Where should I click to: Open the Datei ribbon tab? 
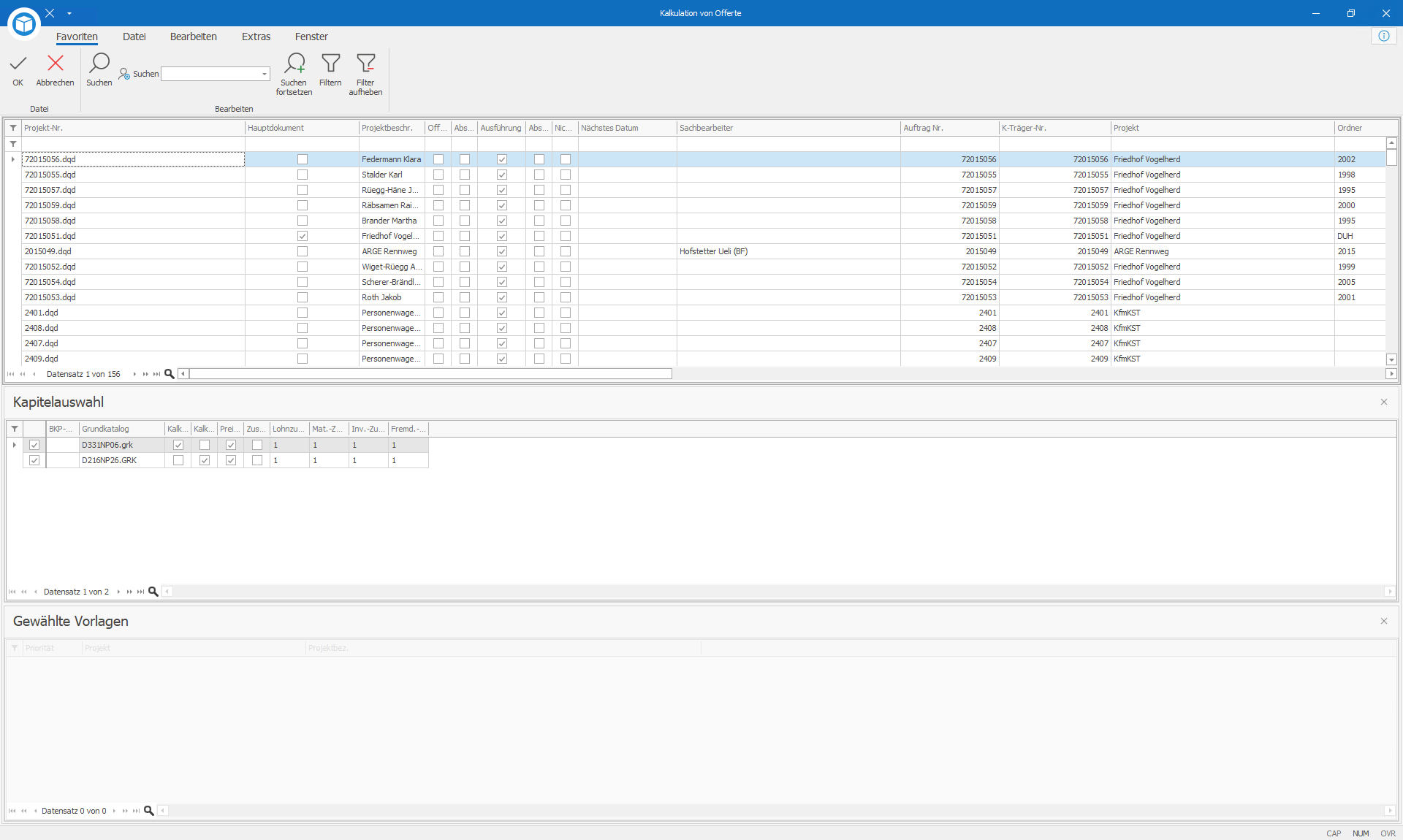[x=134, y=37]
